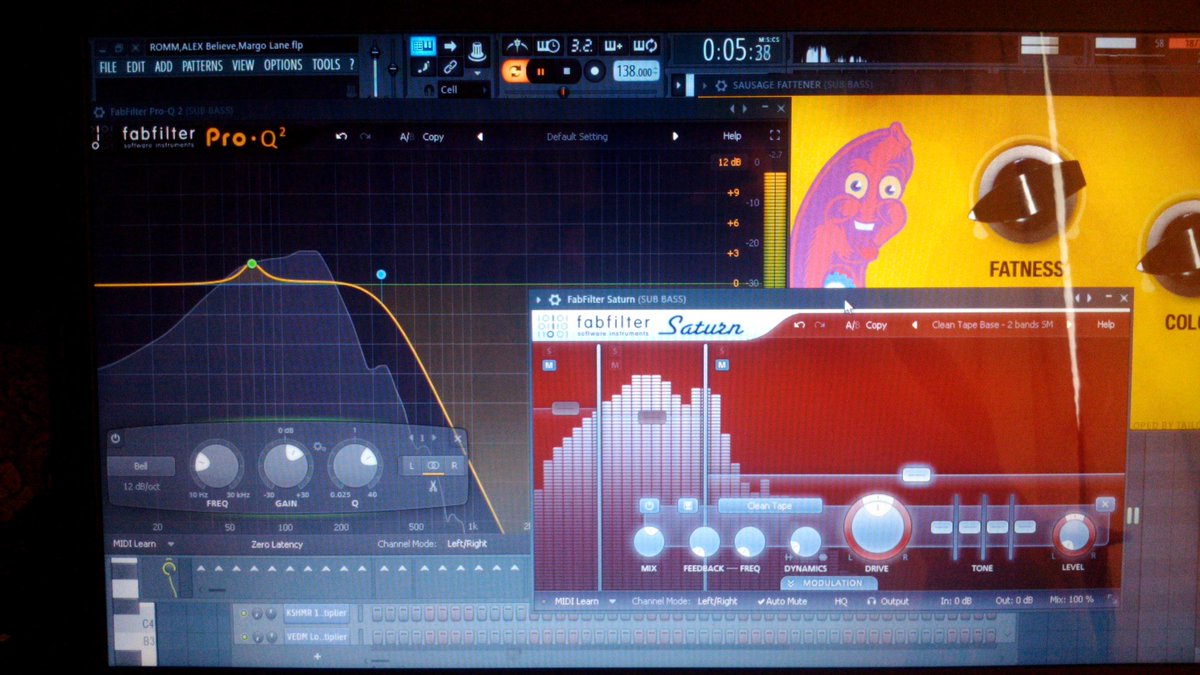Screen dimensions: 1200x675
Task: Toggle the 3.2 count-in icon
Action: (x=580, y=46)
